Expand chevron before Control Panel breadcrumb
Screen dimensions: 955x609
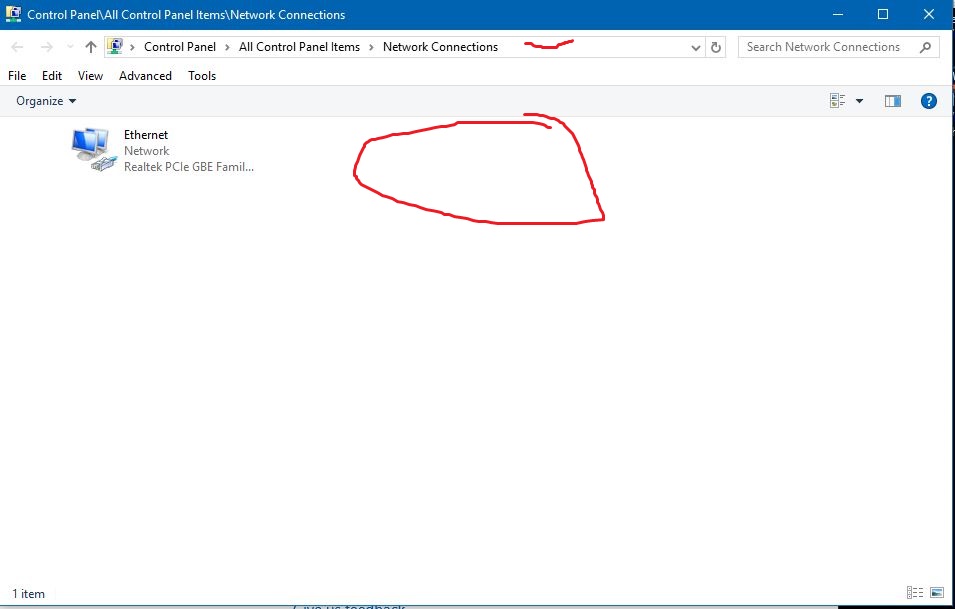(132, 47)
